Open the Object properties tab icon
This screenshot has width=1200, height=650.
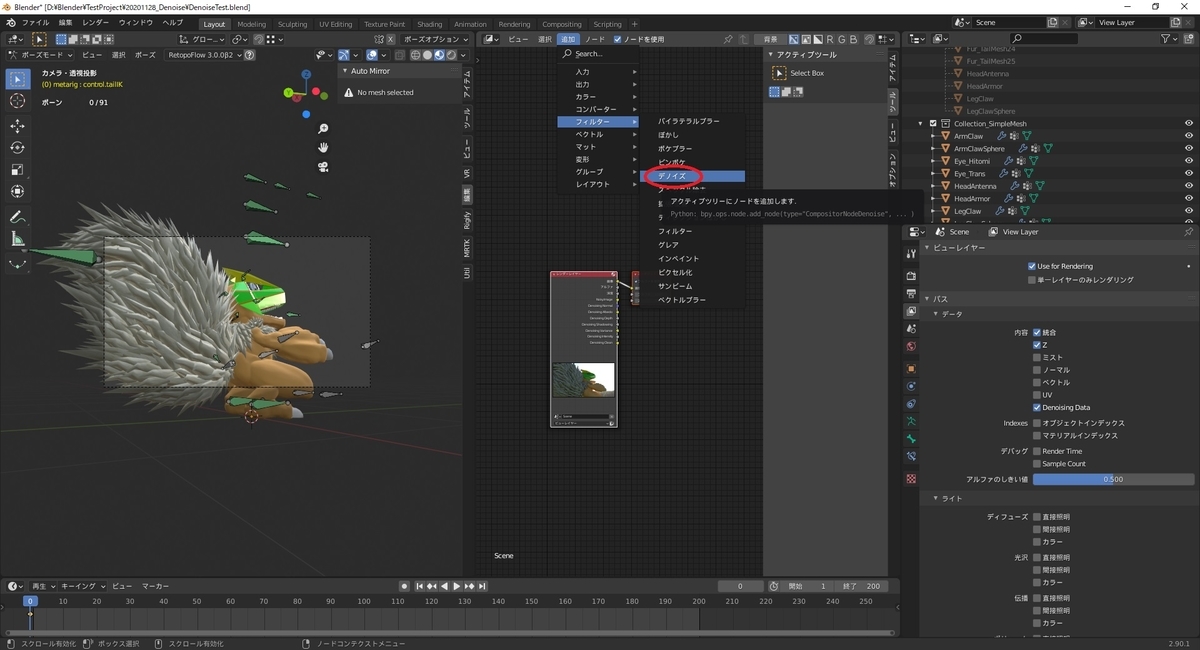(911, 368)
